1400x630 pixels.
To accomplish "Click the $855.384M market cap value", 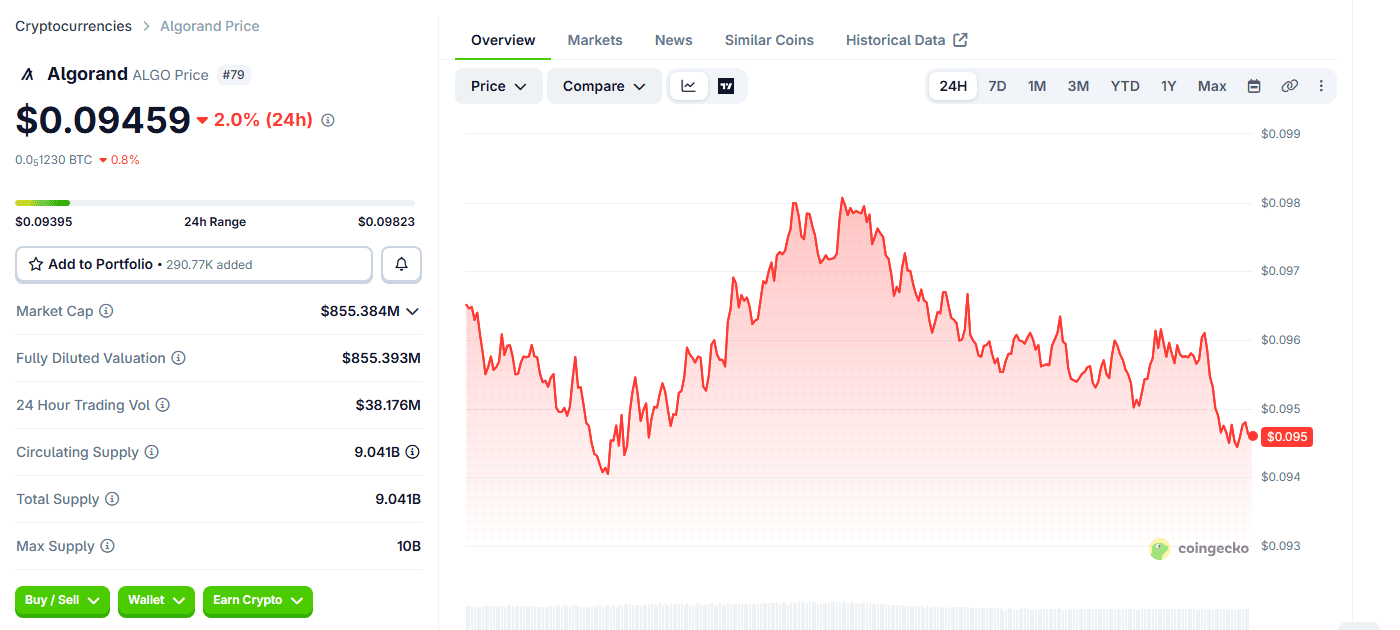I will (x=360, y=311).
